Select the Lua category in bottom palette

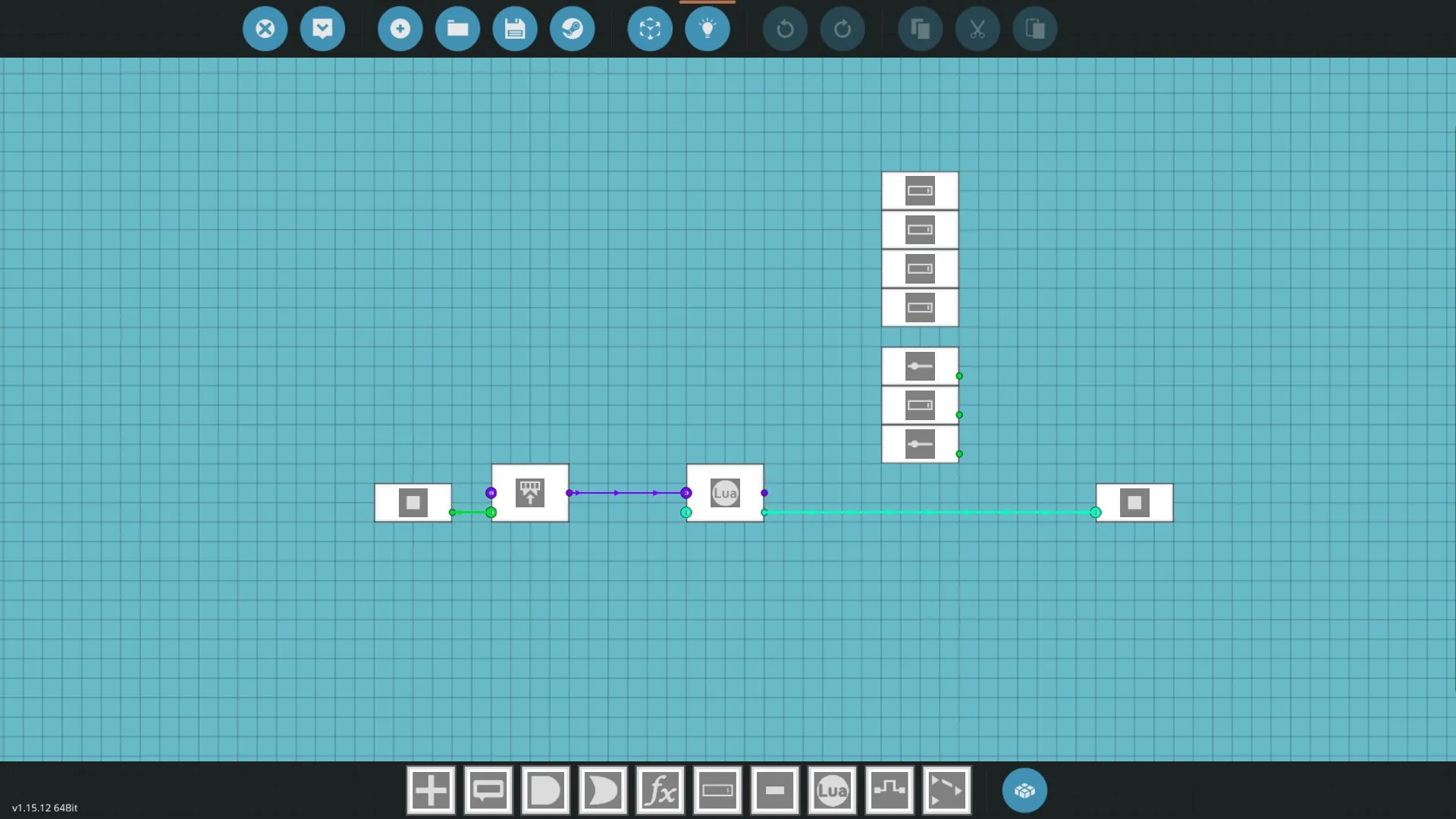[832, 791]
